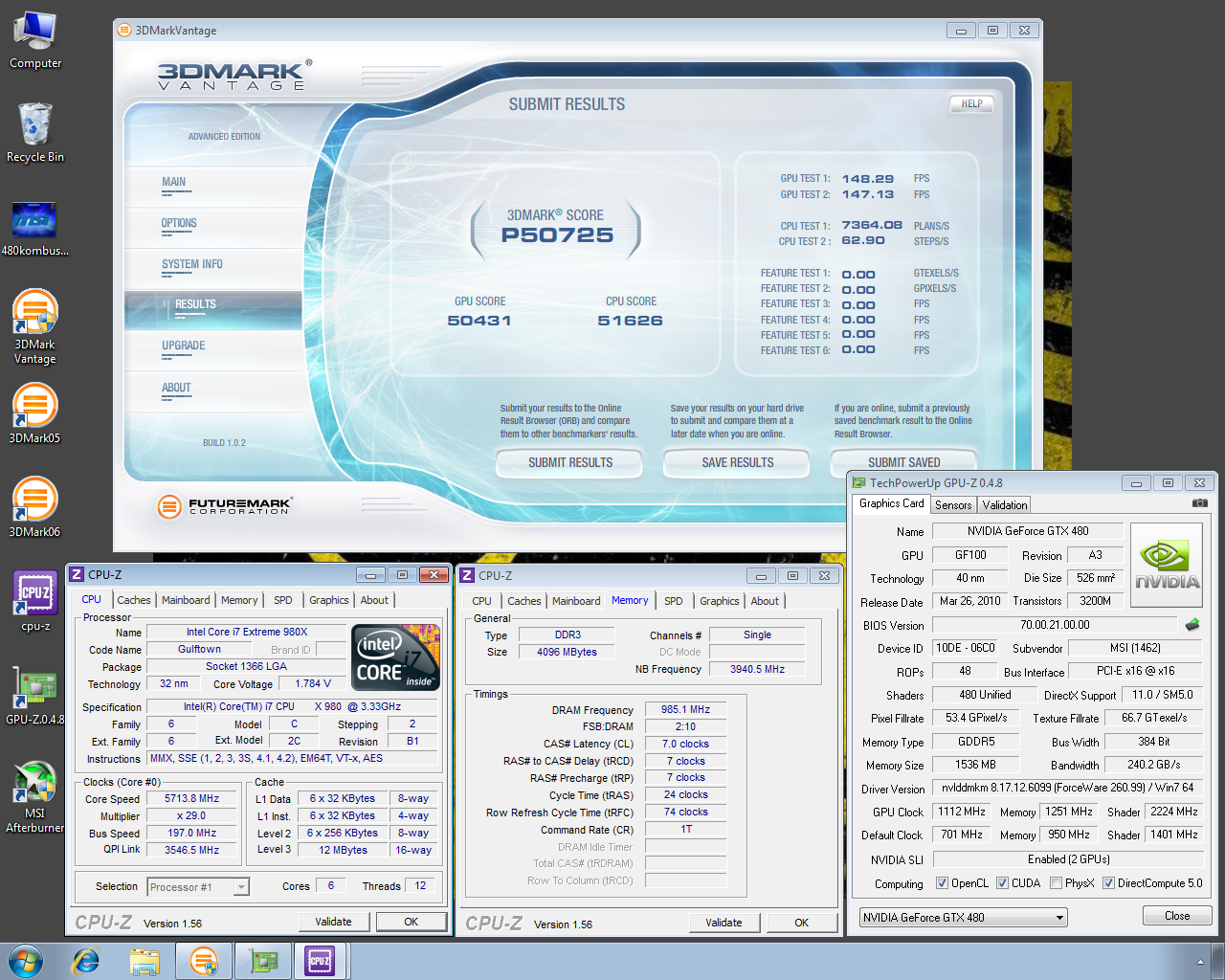Open Internet Explorer from taskbar
1225x980 pixels.
tap(86, 961)
